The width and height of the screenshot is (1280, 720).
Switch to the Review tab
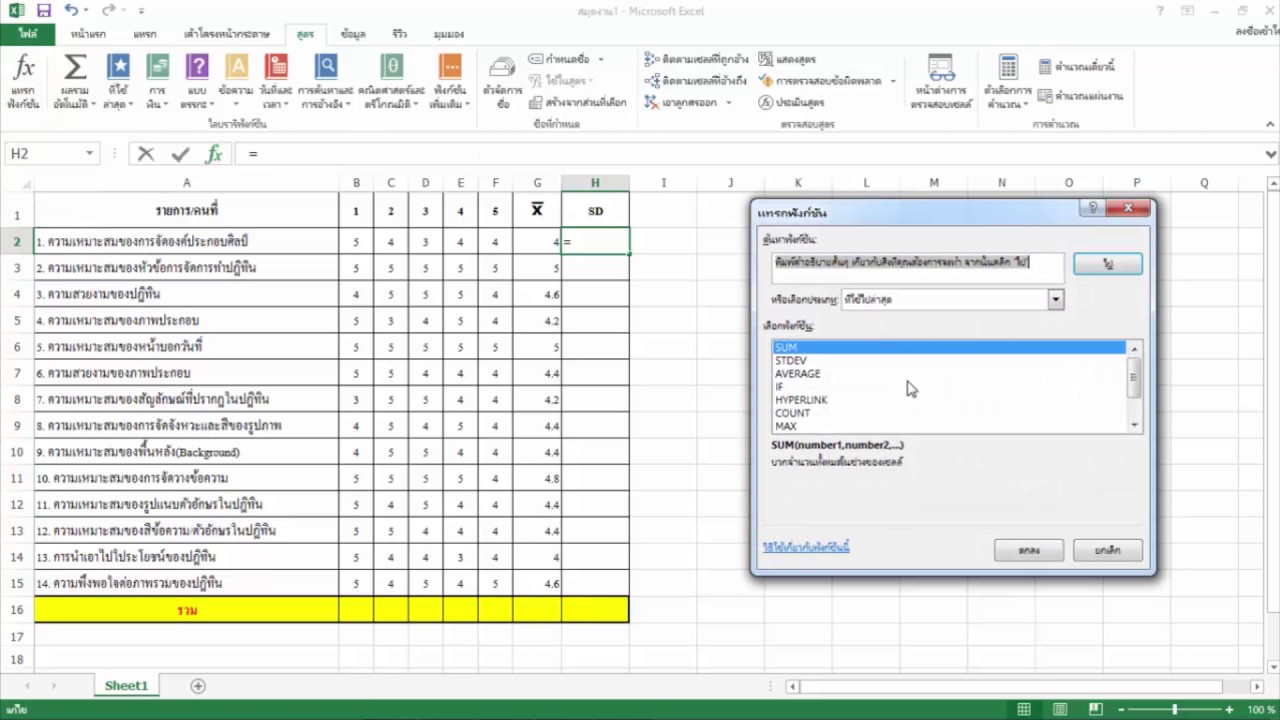[400, 34]
